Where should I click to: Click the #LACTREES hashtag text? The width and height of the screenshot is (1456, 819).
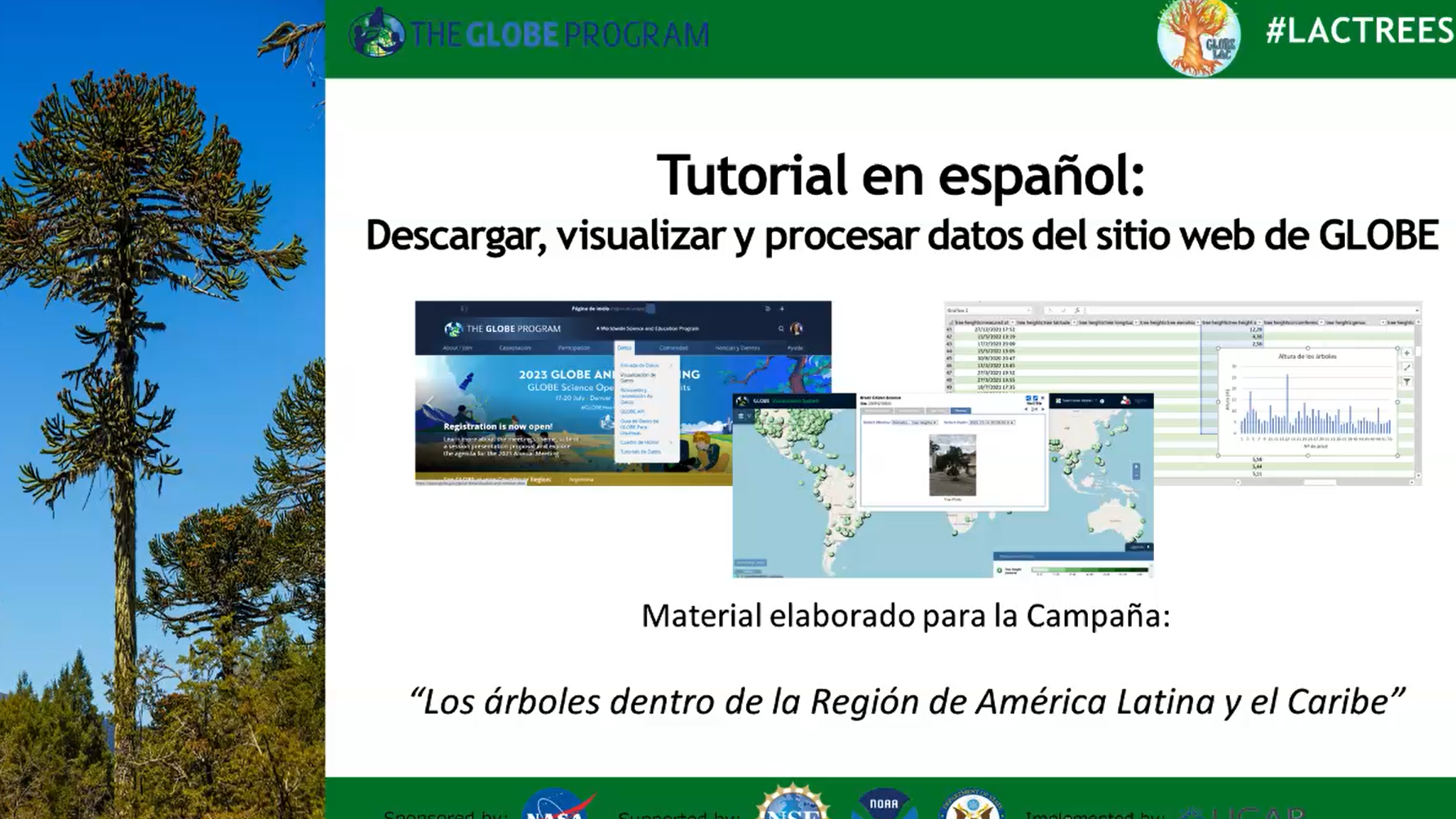coord(1360,31)
